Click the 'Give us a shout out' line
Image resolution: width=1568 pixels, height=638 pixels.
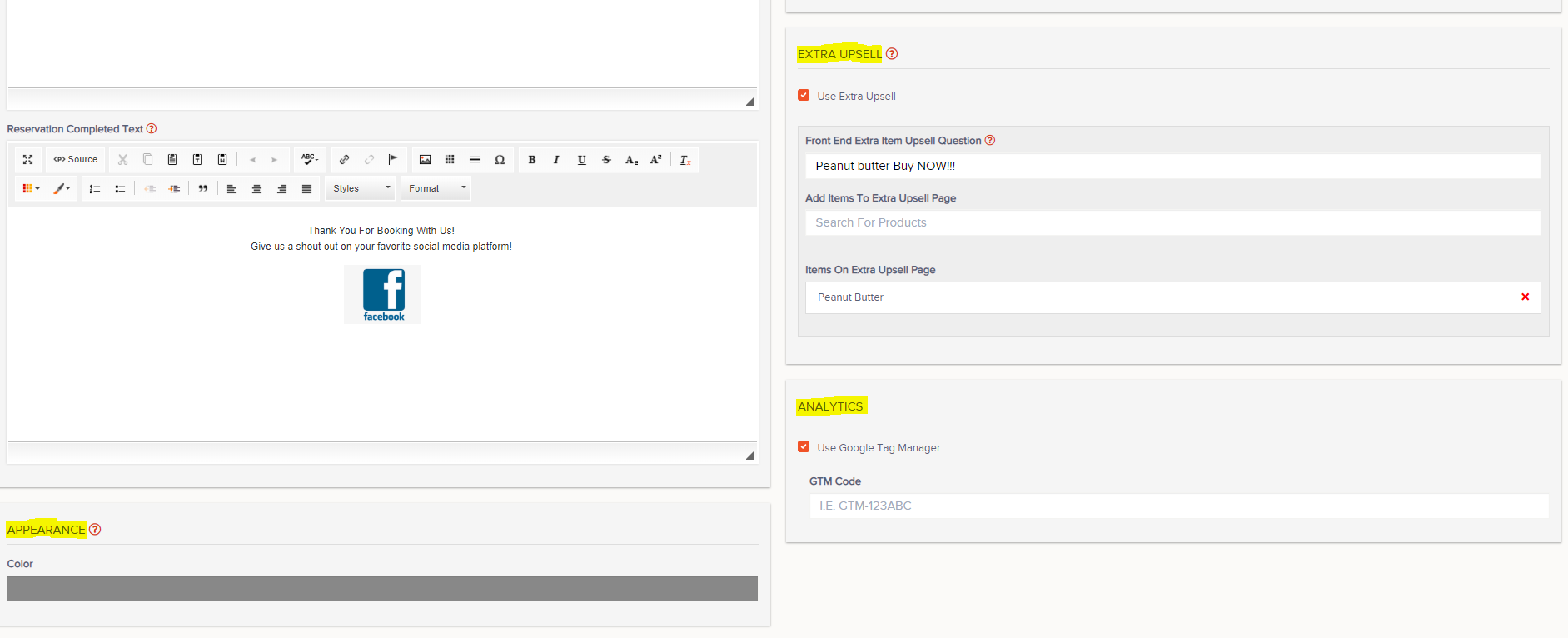point(381,247)
